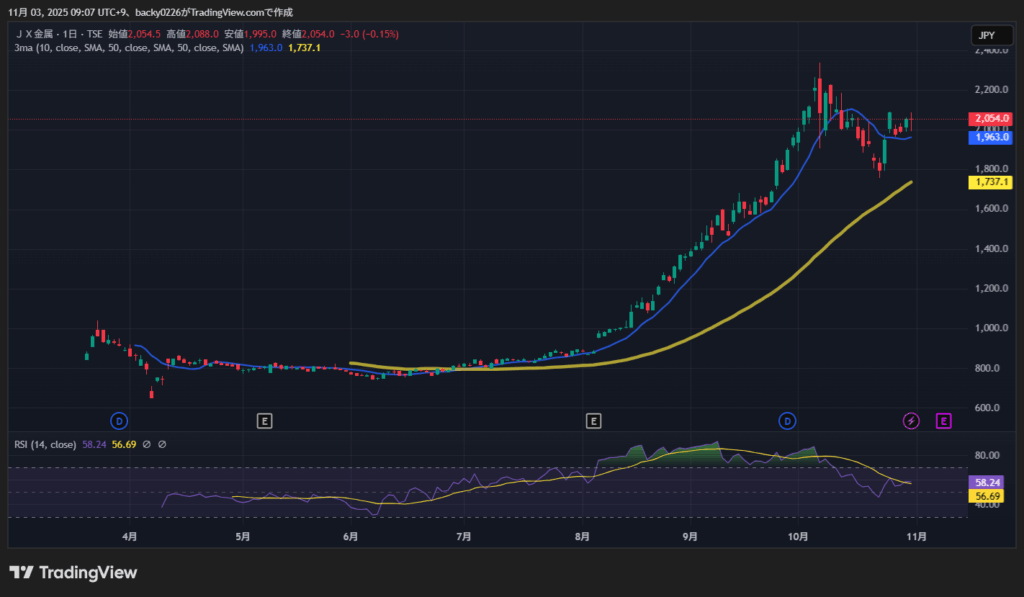This screenshot has height=597, width=1024.
Task: Click the purple 58.24 RSI value label
Action: click(x=990, y=481)
